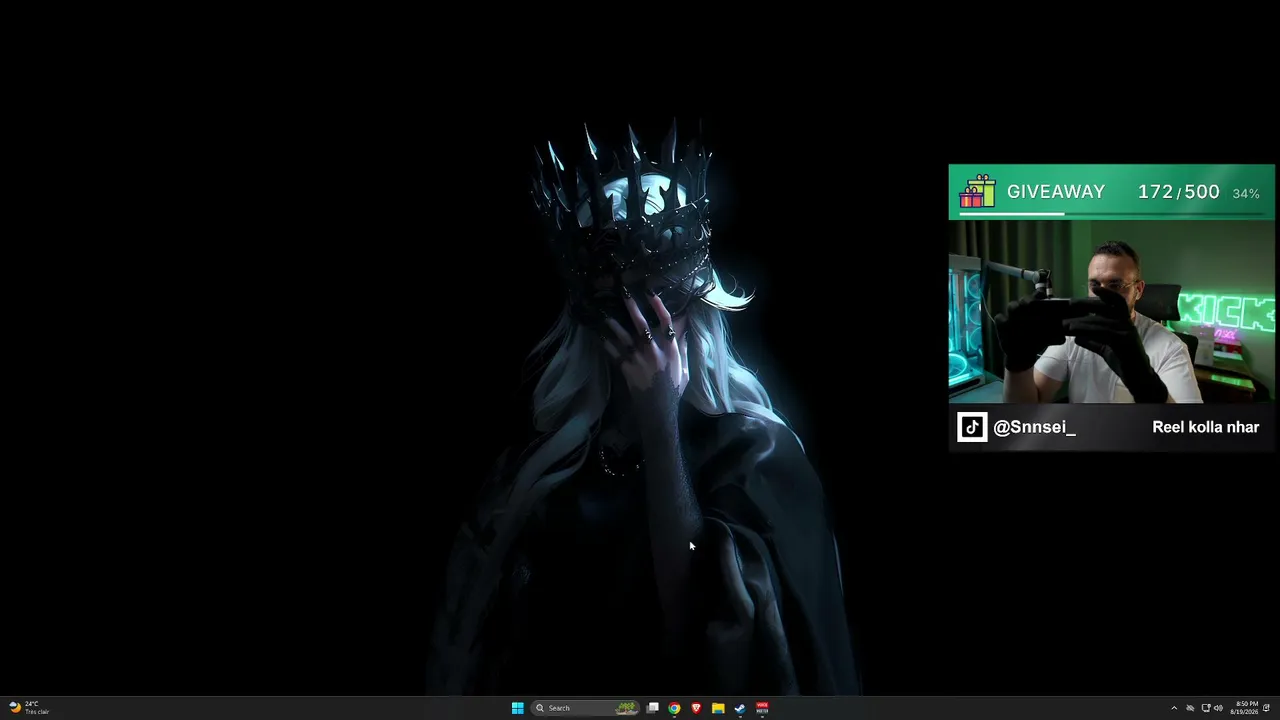The image size is (1280, 720).
Task: Click the 'Reel kolla nhar' text
Action: (1205, 427)
